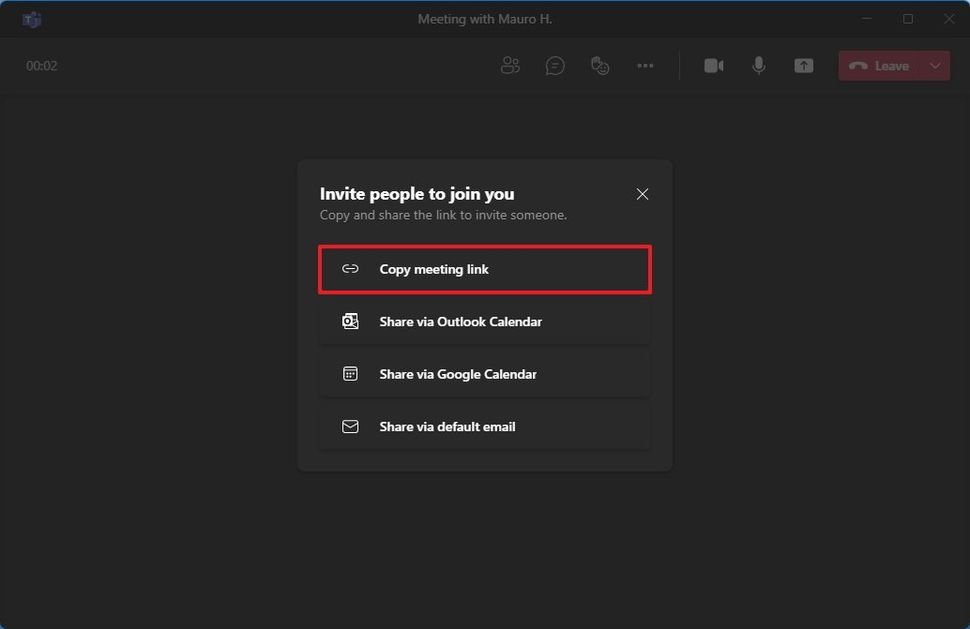Open the meeting chat panel
This screenshot has width=970, height=629.
555,65
